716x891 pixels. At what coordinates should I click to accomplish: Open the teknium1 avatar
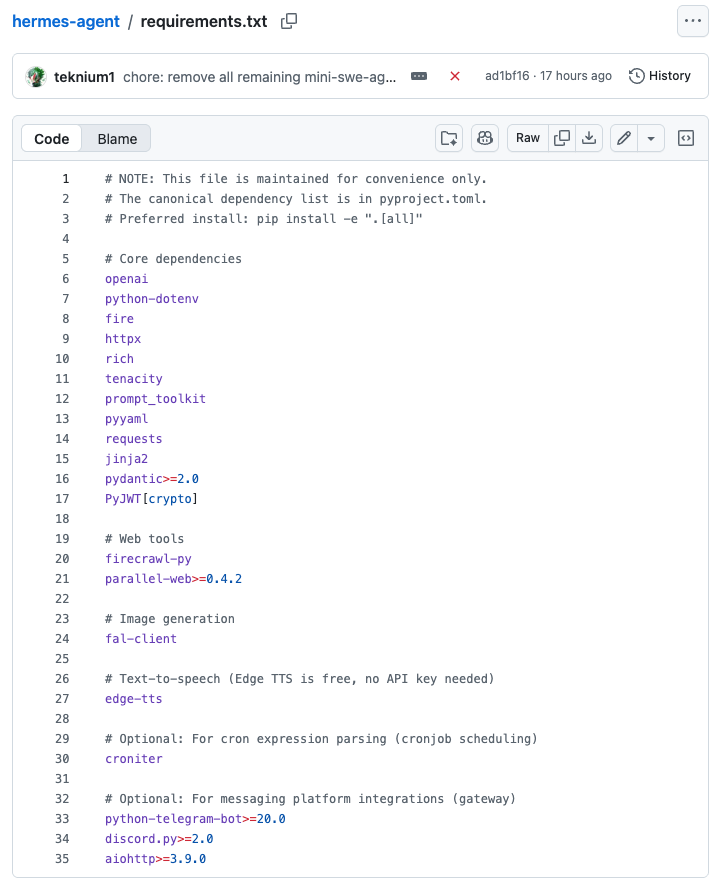tap(36, 77)
